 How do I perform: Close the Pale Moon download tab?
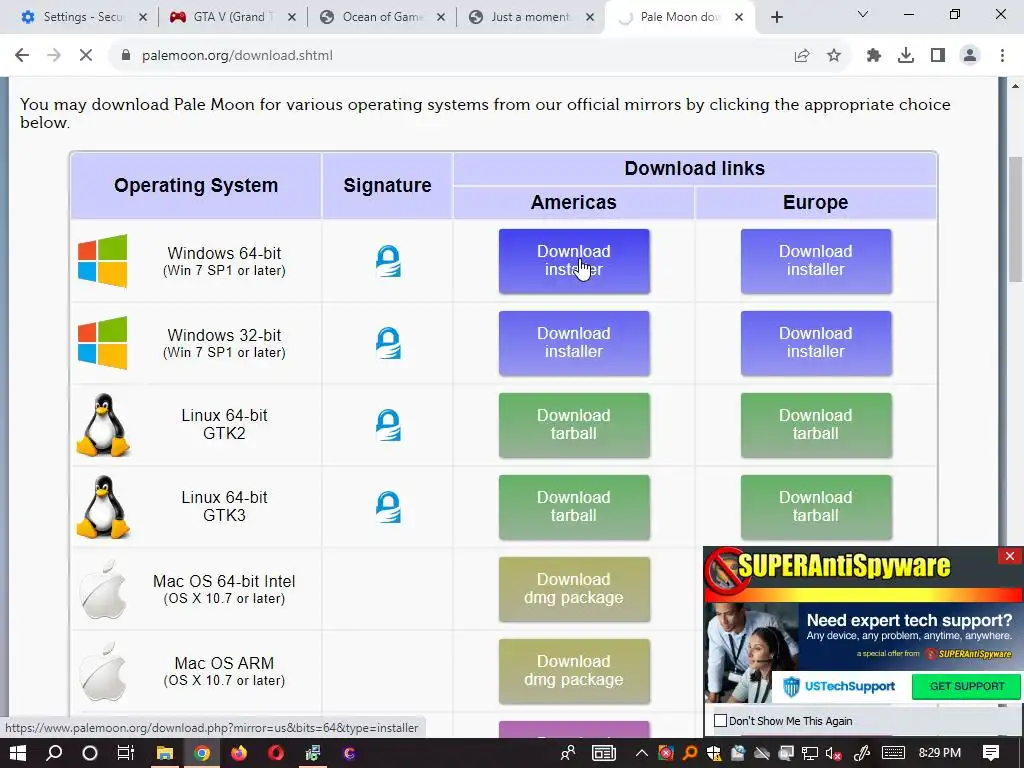(x=739, y=17)
